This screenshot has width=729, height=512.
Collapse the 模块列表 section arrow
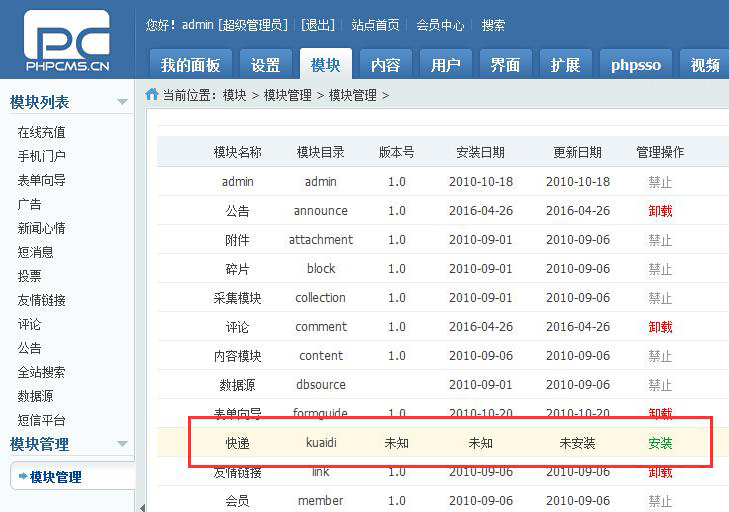point(122,102)
